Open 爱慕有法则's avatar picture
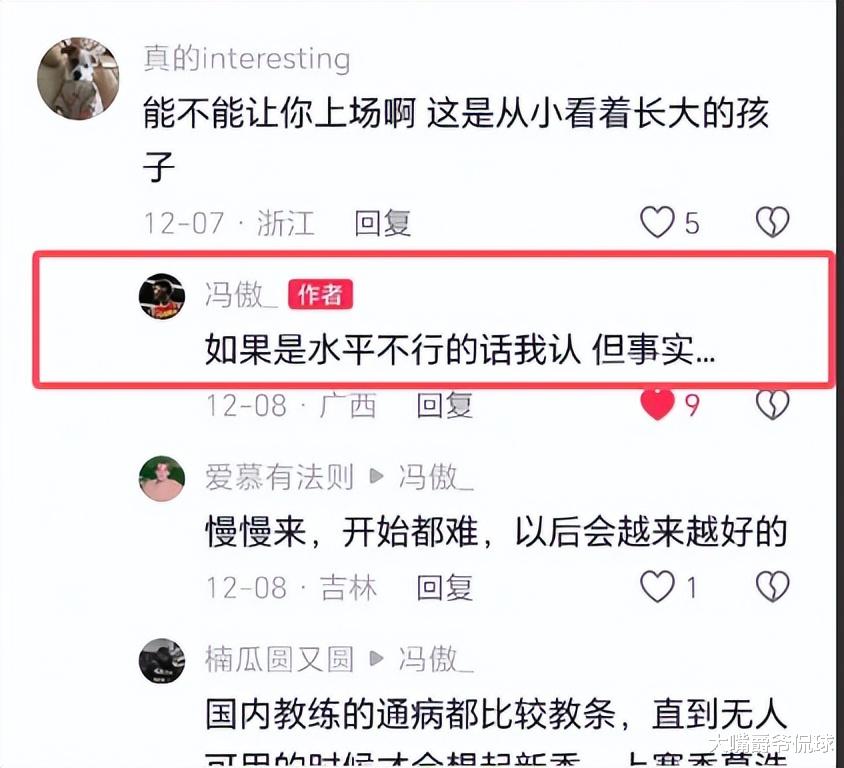Viewport: 844px width, 768px height. point(161,478)
